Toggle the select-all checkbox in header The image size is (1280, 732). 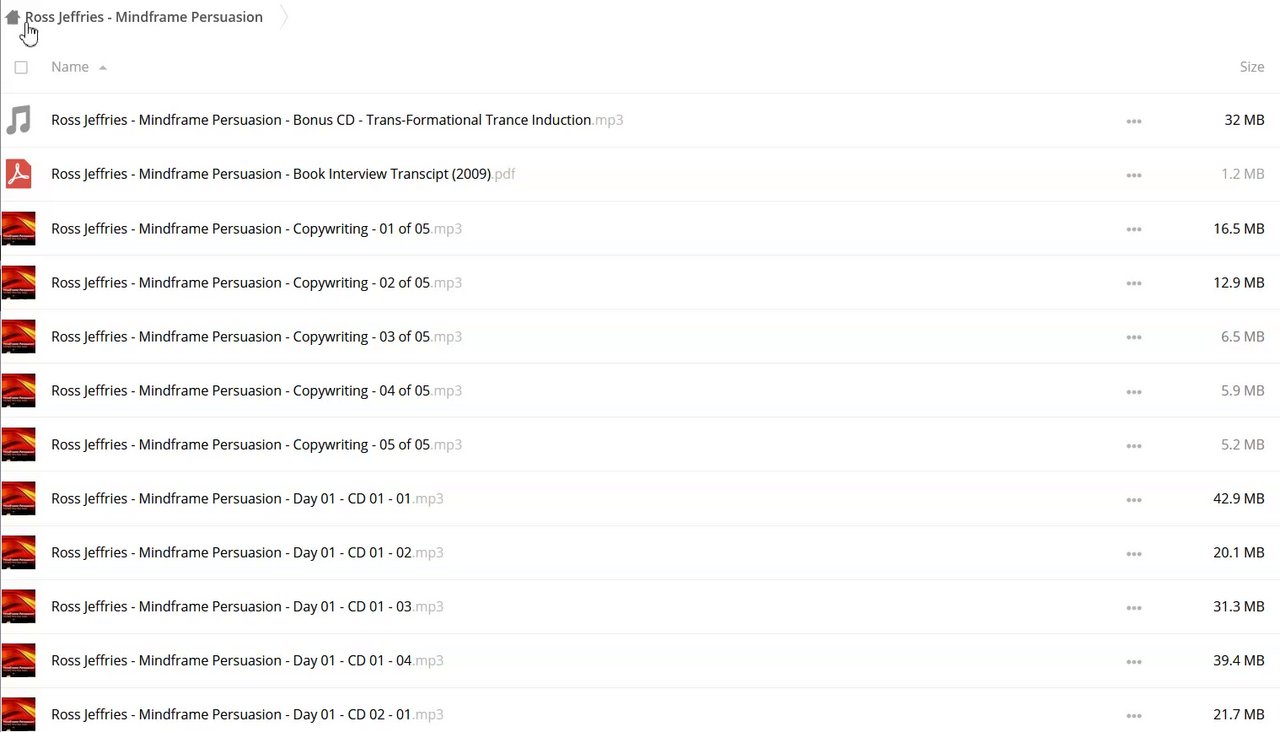tap(21, 67)
